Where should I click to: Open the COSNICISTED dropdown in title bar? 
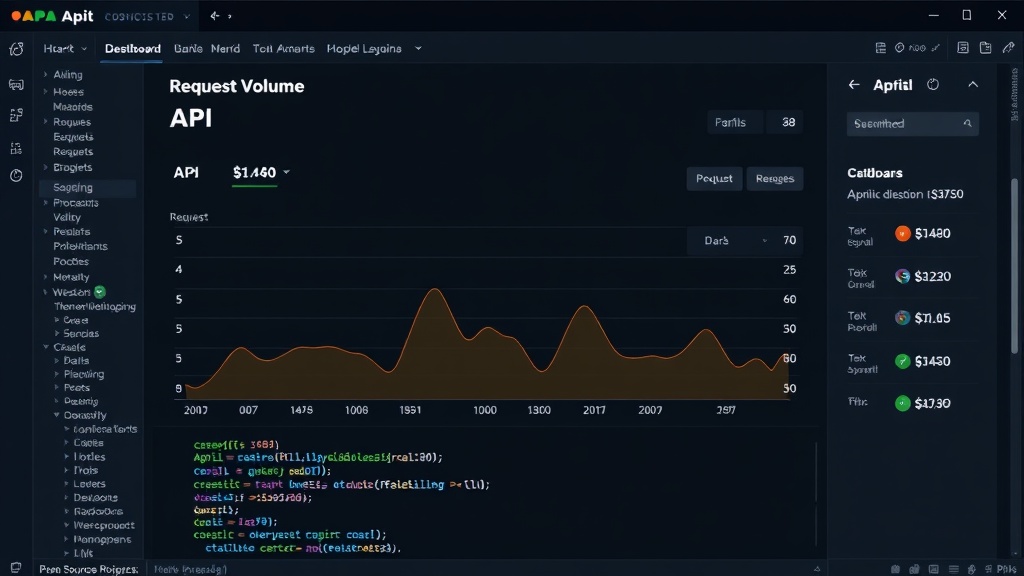coord(187,16)
